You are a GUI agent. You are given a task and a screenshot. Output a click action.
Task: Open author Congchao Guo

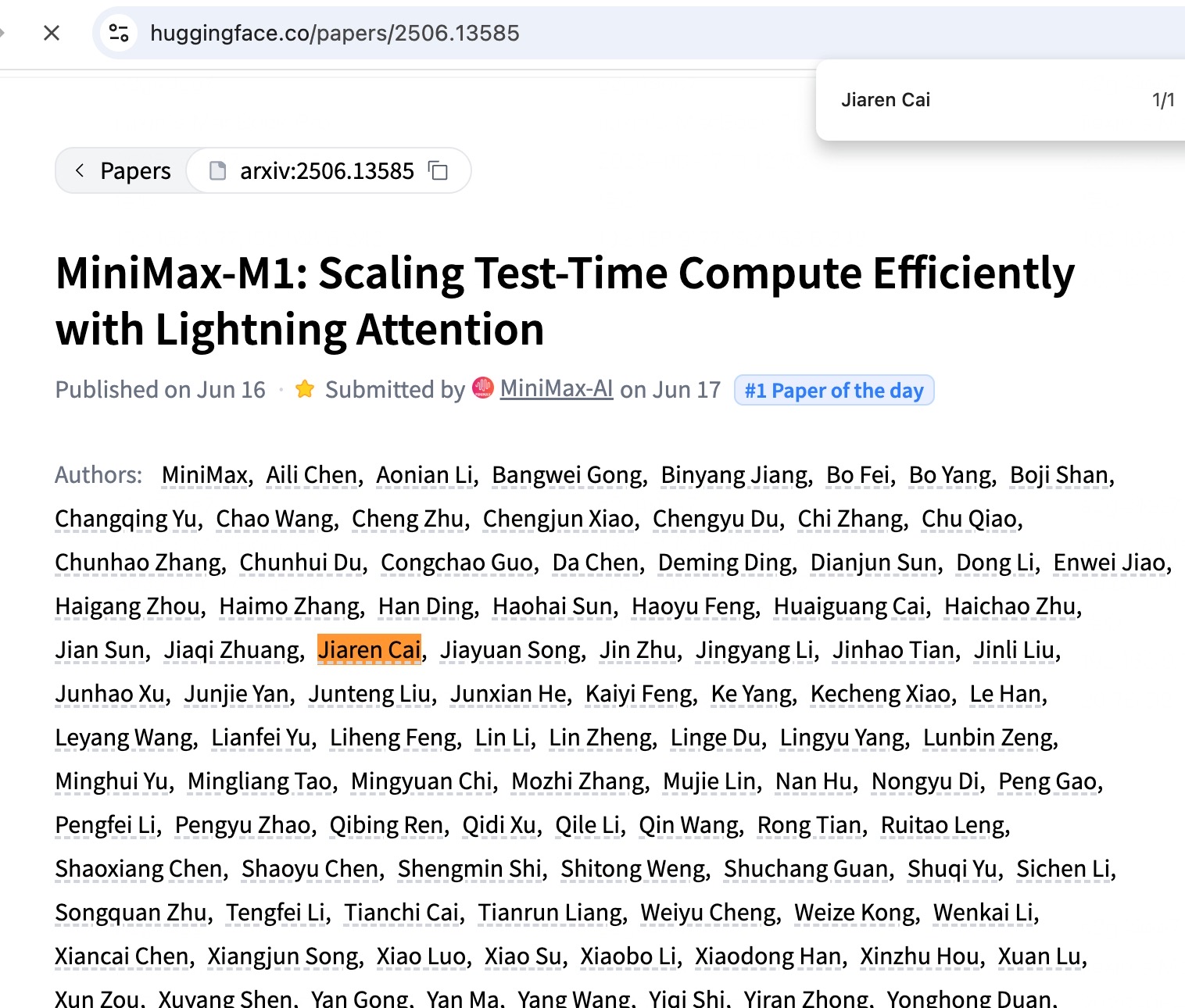pos(456,563)
